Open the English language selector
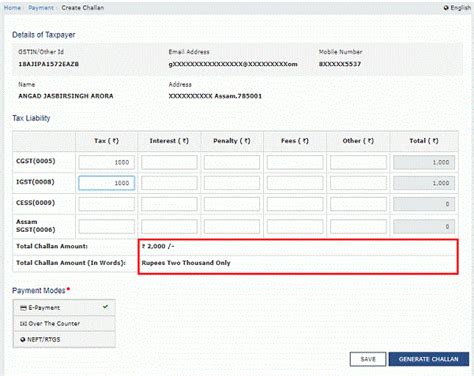This screenshot has width=474, height=376. tap(457, 8)
